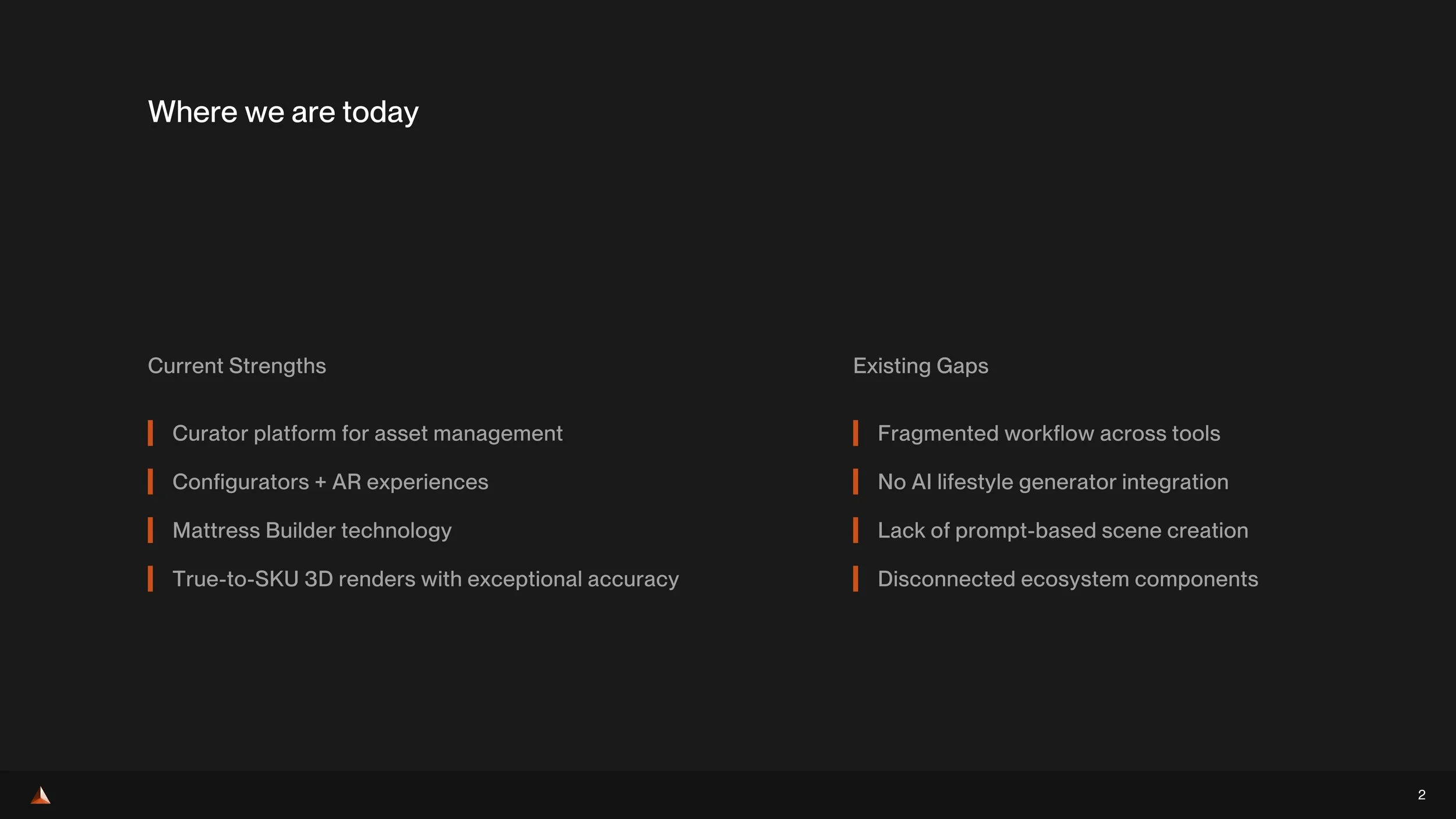1456x819 pixels.
Task: Click the orange triangle logo in footer
Action: 41,795
